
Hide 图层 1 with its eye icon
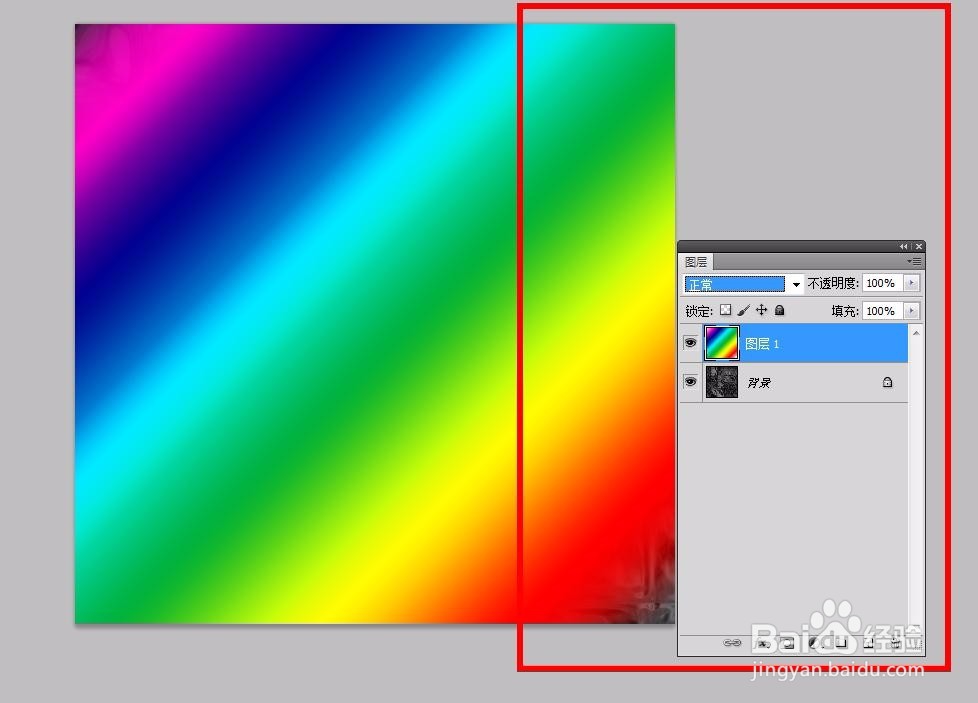click(x=690, y=343)
